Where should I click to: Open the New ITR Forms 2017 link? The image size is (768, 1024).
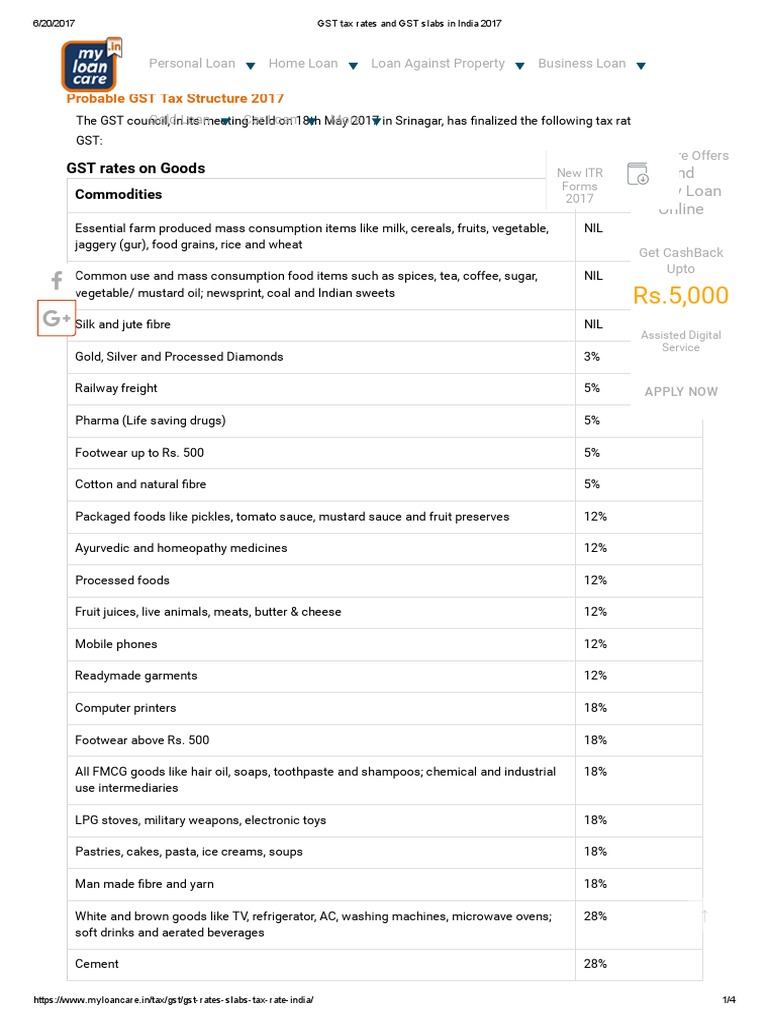click(579, 186)
